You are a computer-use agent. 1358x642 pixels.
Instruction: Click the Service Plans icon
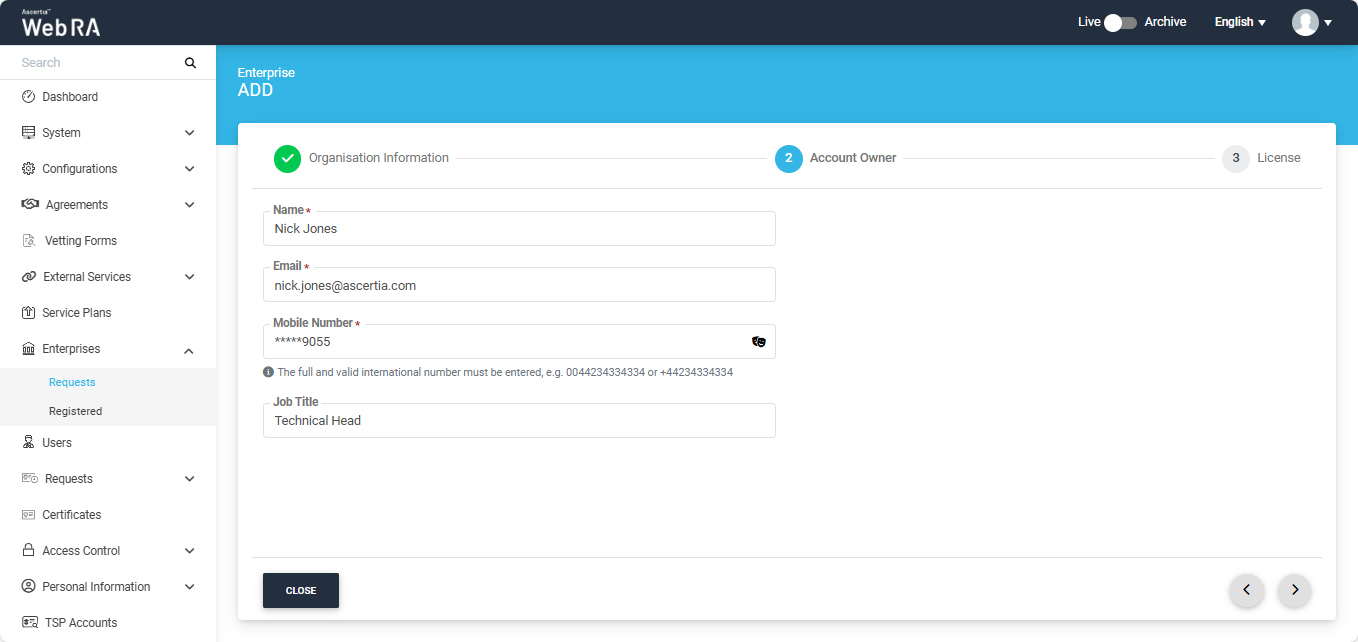[x=28, y=313]
